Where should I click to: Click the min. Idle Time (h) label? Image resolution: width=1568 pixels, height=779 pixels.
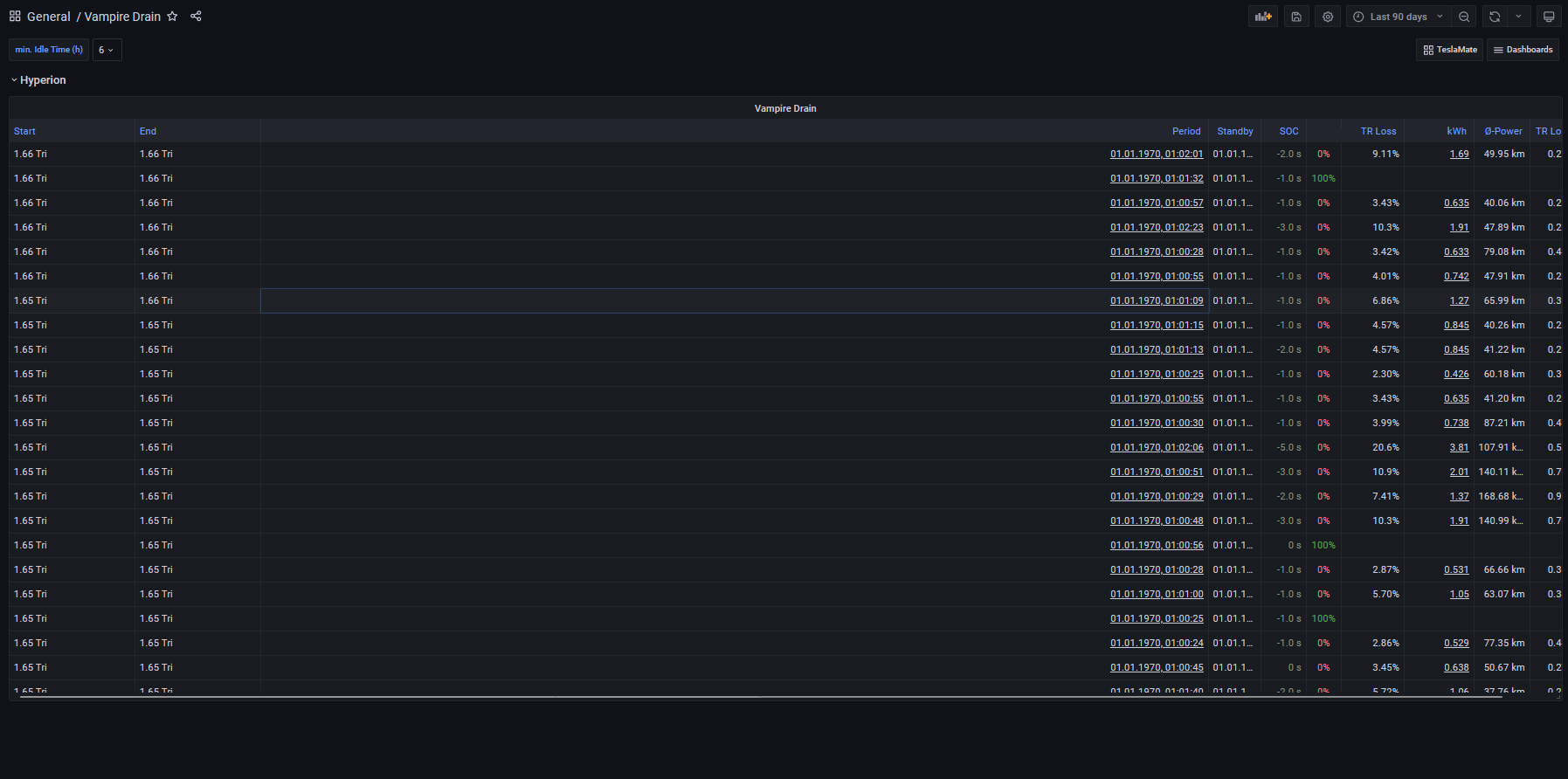[x=49, y=50]
